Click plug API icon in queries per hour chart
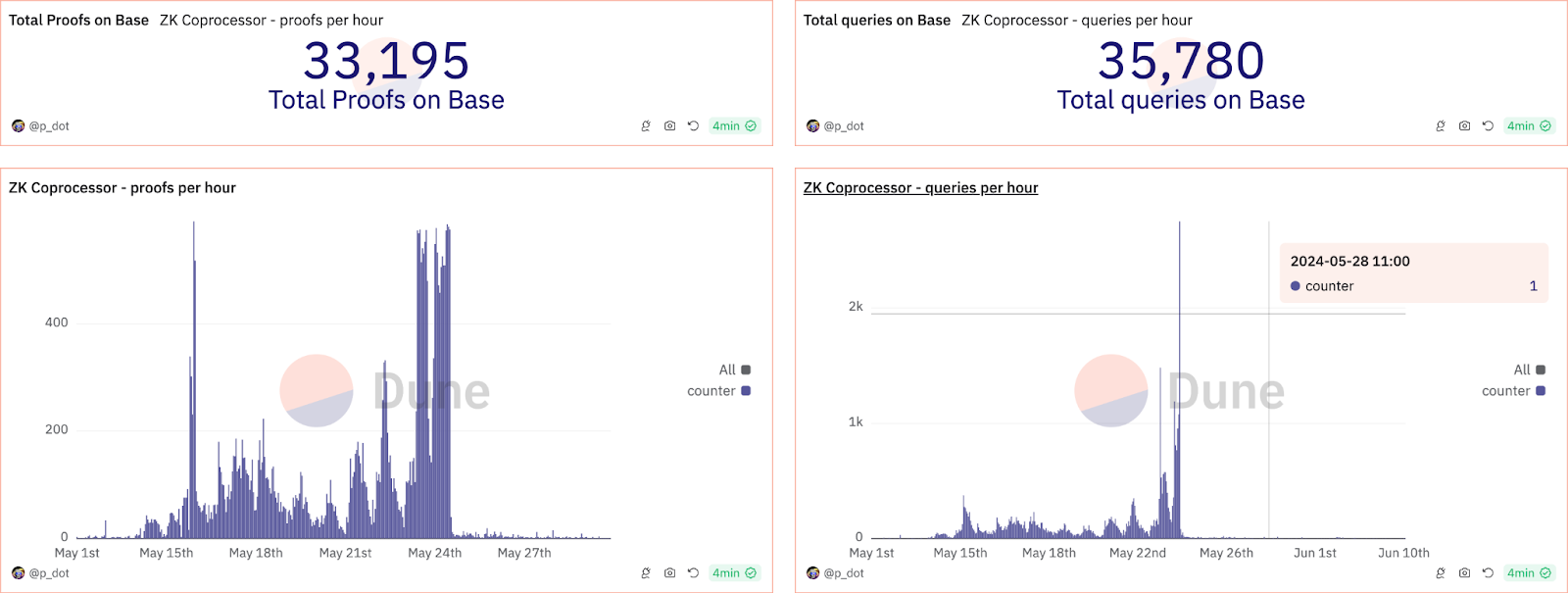1568x593 pixels. point(1441,573)
